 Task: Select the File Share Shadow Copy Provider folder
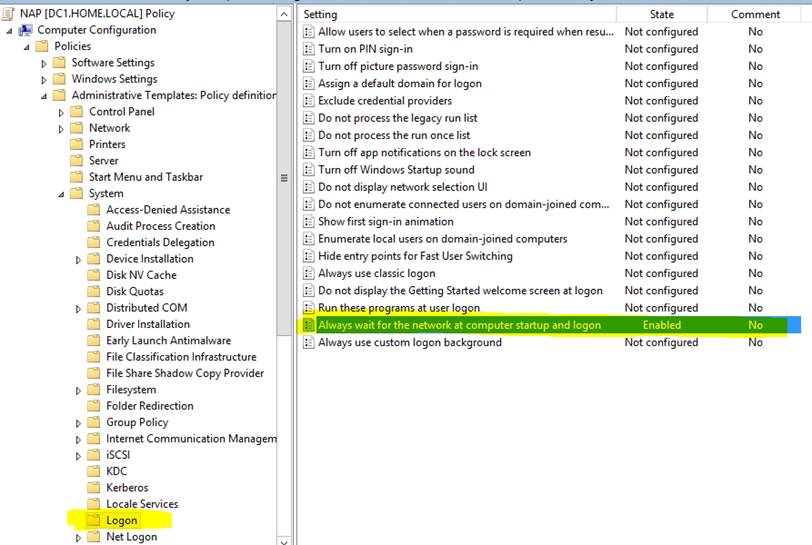[x=185, y=374]
